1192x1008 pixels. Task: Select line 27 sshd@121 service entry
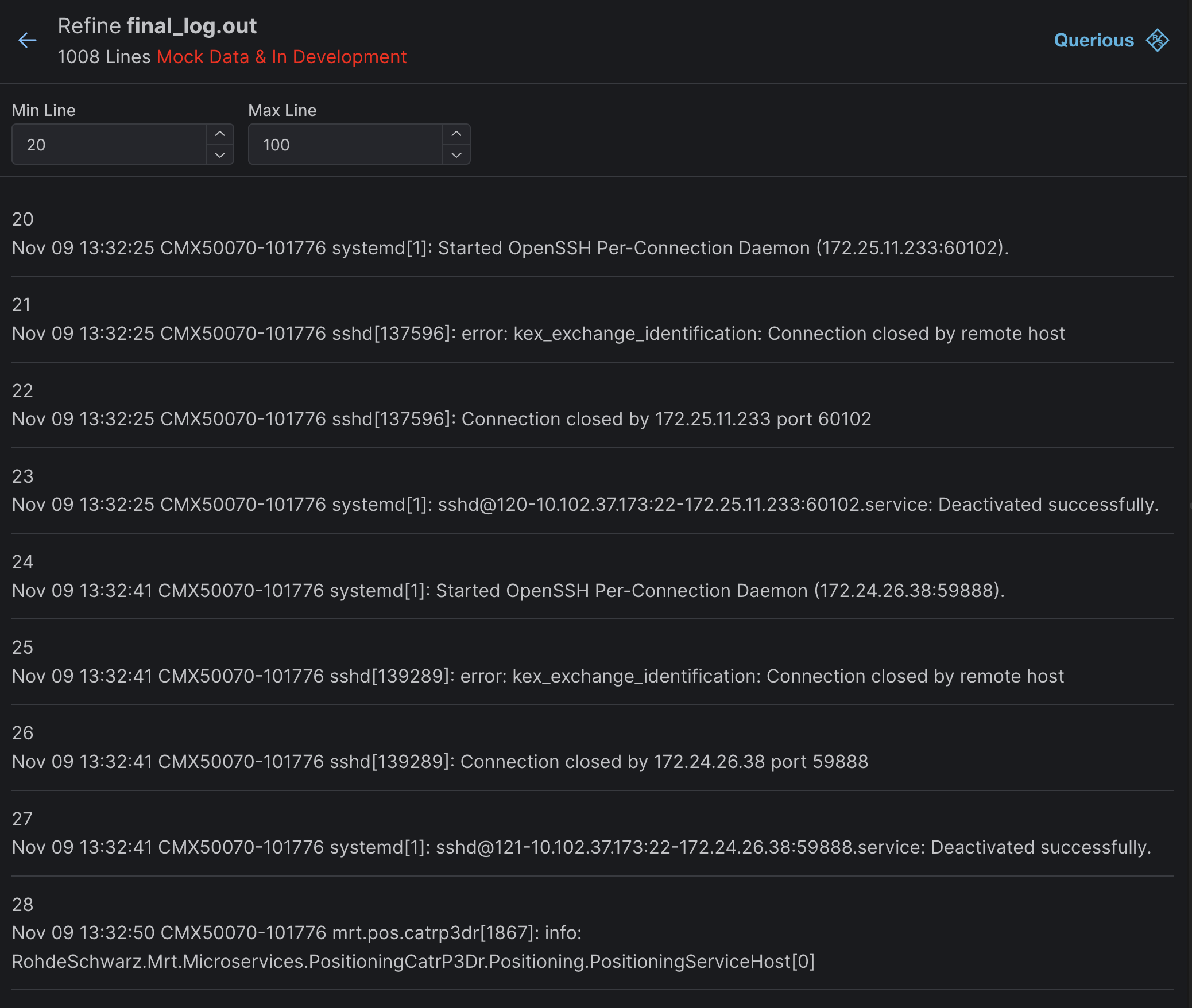pos(581,847)
